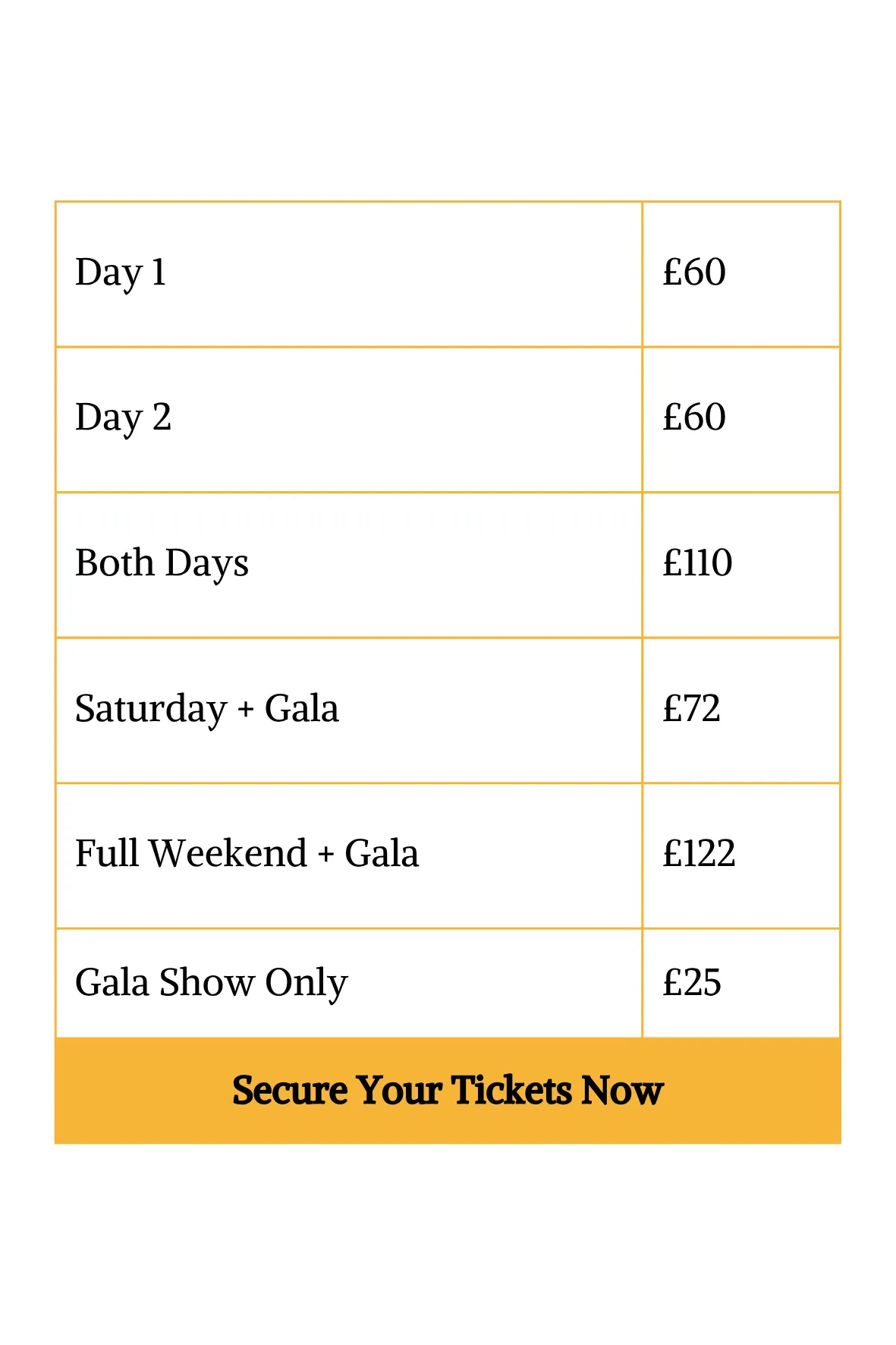Select the Gala Show Only label
The image size is (896, 1345).
[211, 983]
